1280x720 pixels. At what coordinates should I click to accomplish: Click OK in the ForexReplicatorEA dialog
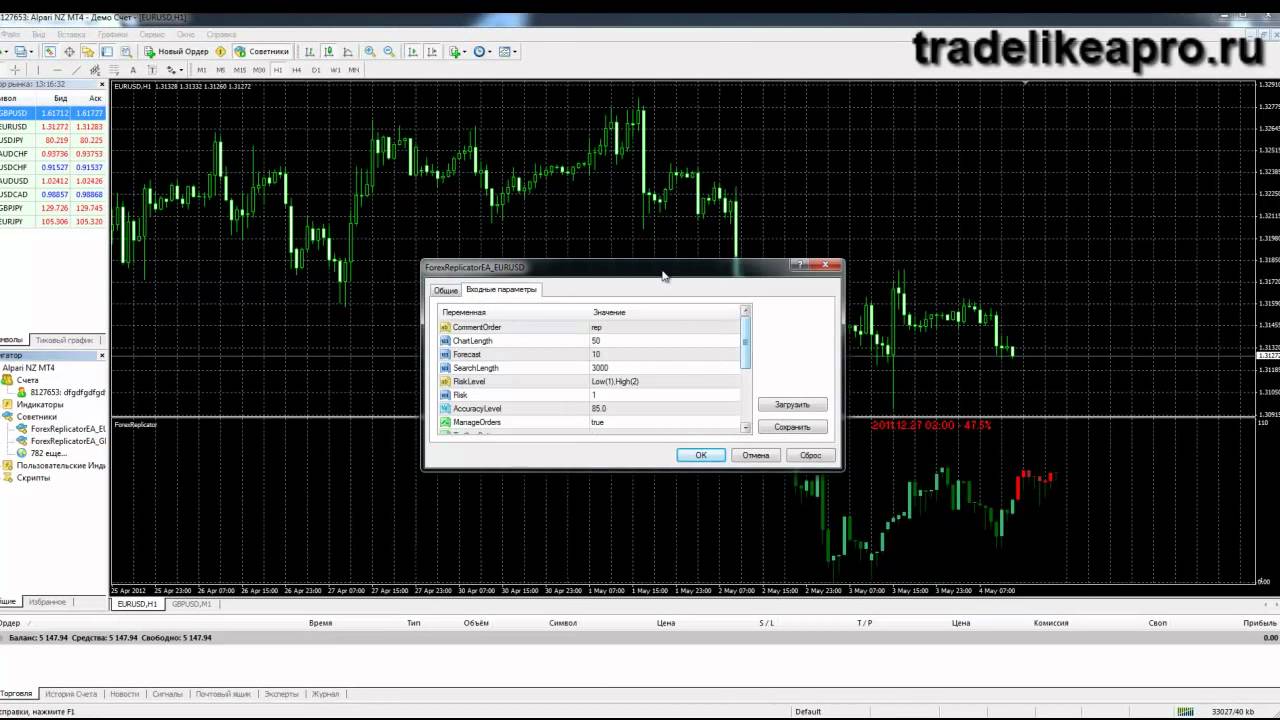[x=701, y=455]
